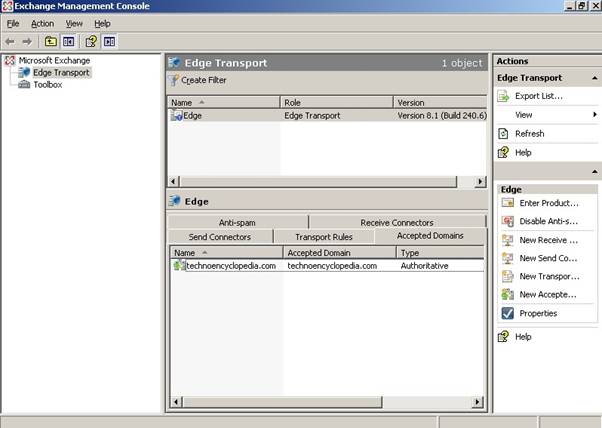Switch to the Receive Connectors tab
Viewport: 602px width, 428px height.
point(397,223)
